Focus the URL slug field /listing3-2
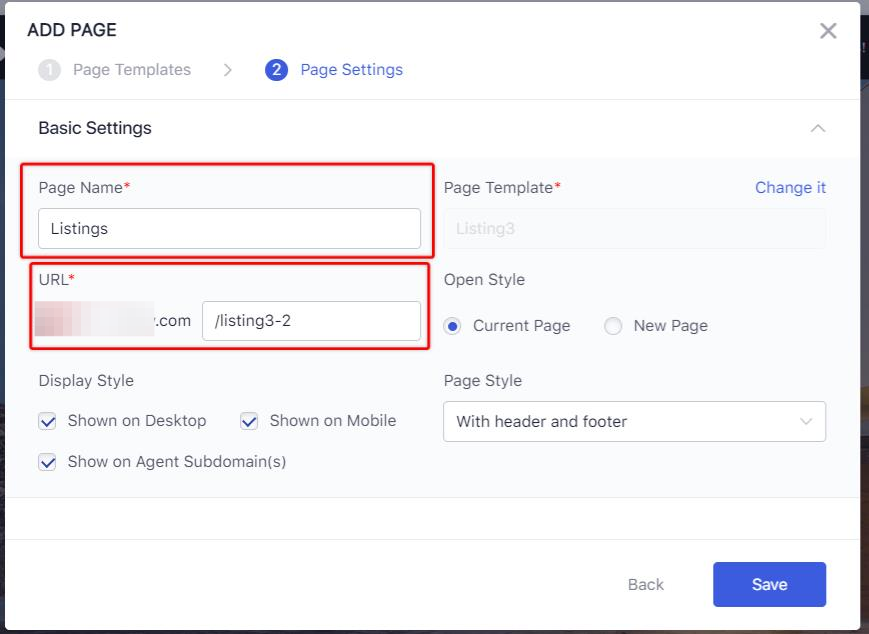 311,321
